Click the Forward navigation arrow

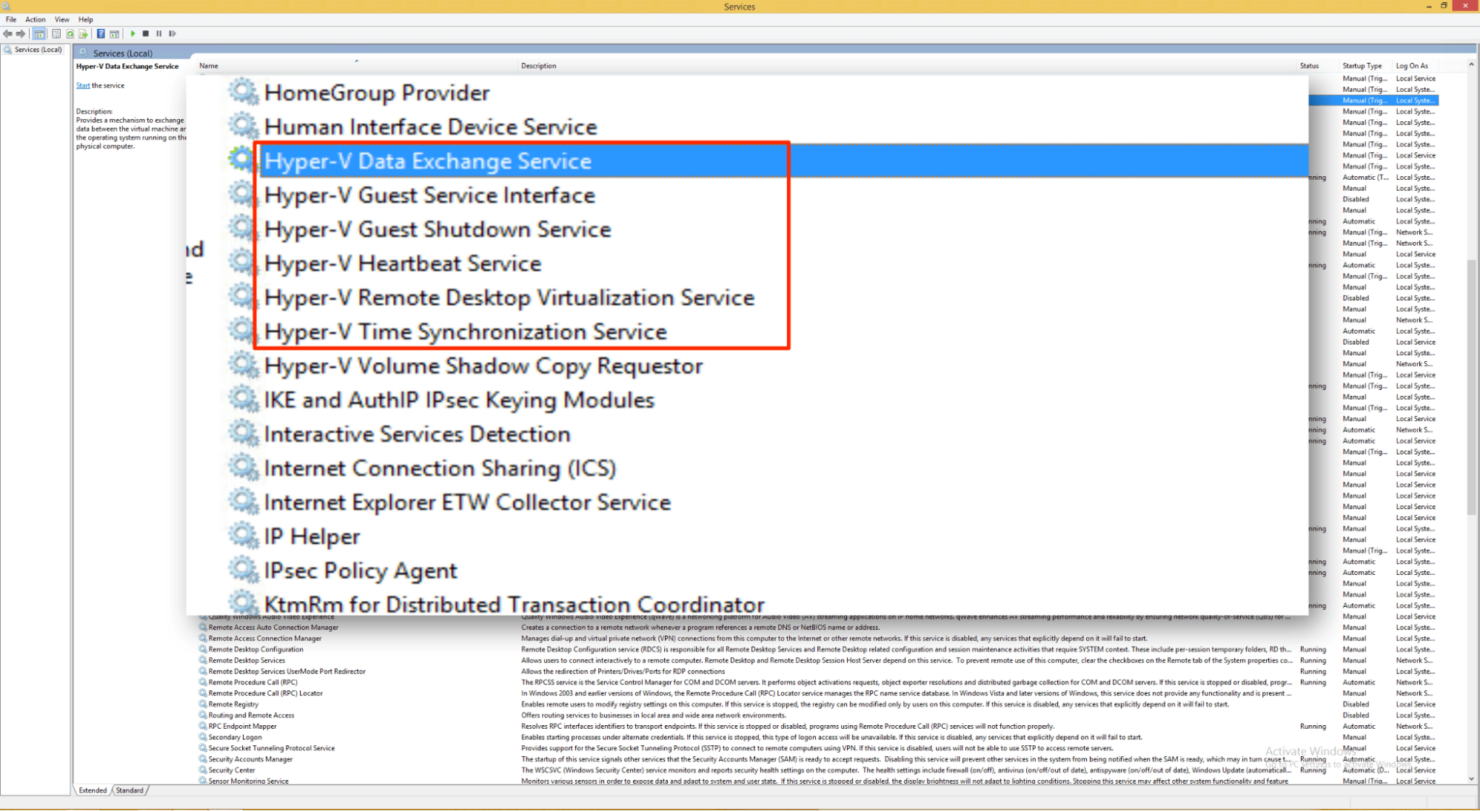coord(20,33)
